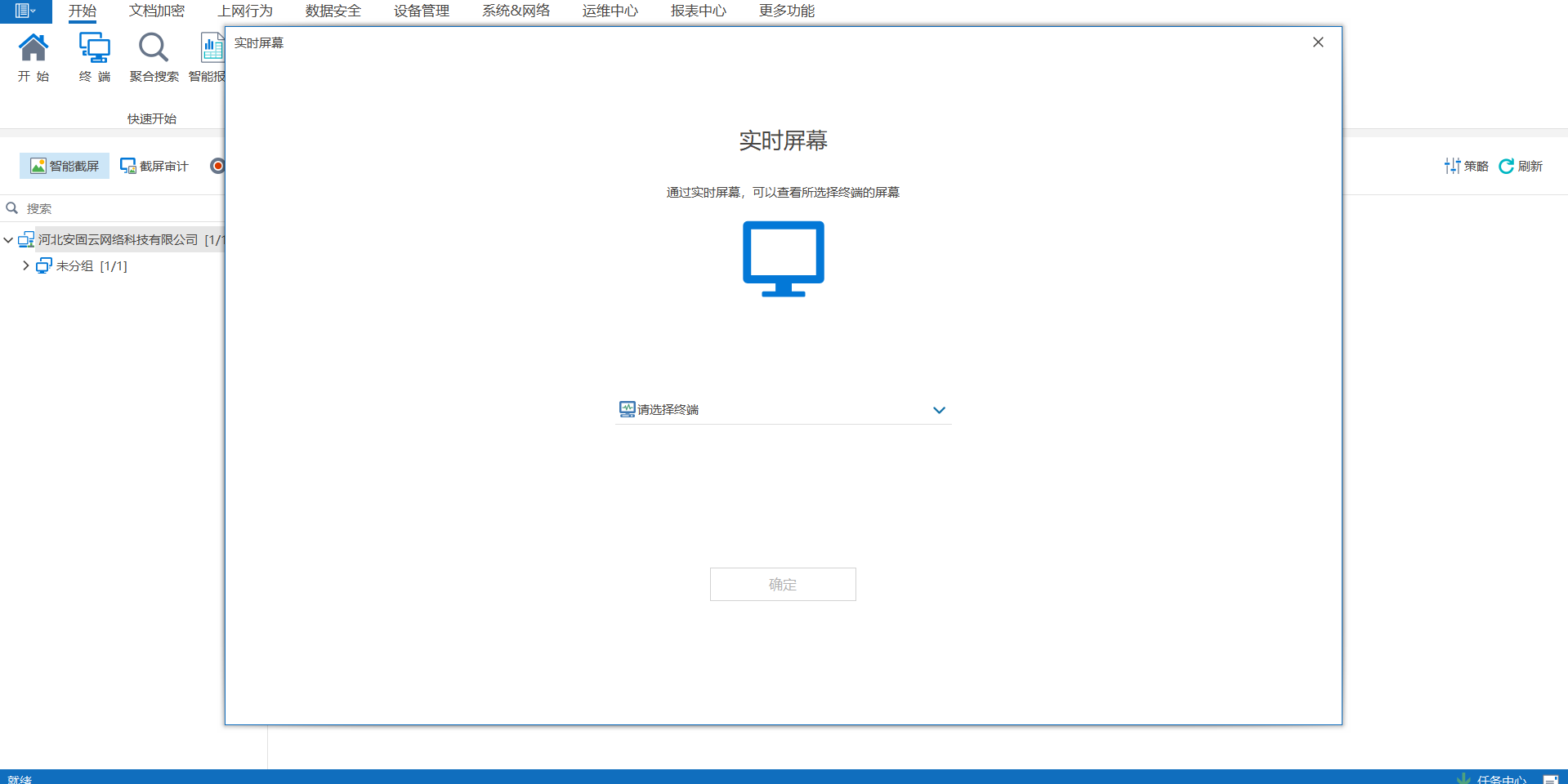Open the 截屏审计 toolbar item
This screenshot has height=784, width=1568.
(154, 166)
